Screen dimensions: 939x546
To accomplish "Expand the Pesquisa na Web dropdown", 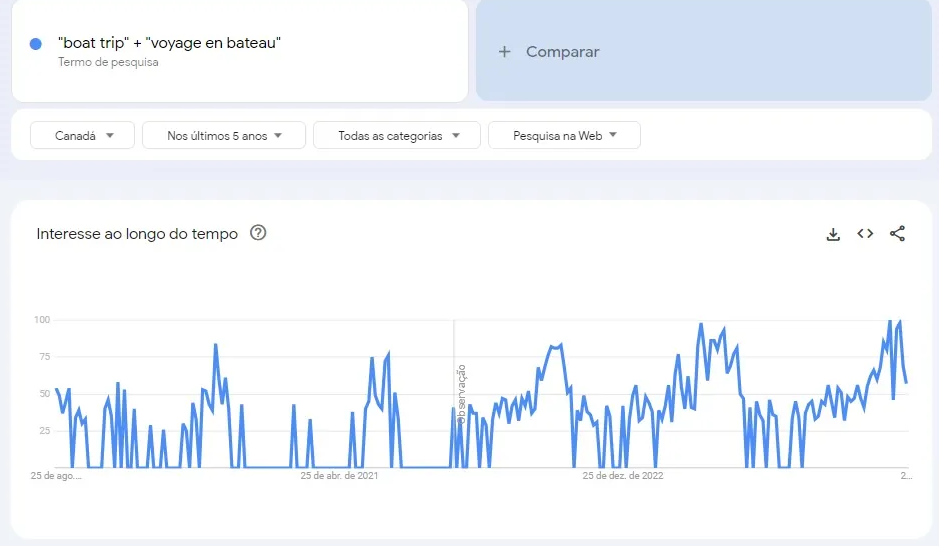I will (x=564, y=136).
